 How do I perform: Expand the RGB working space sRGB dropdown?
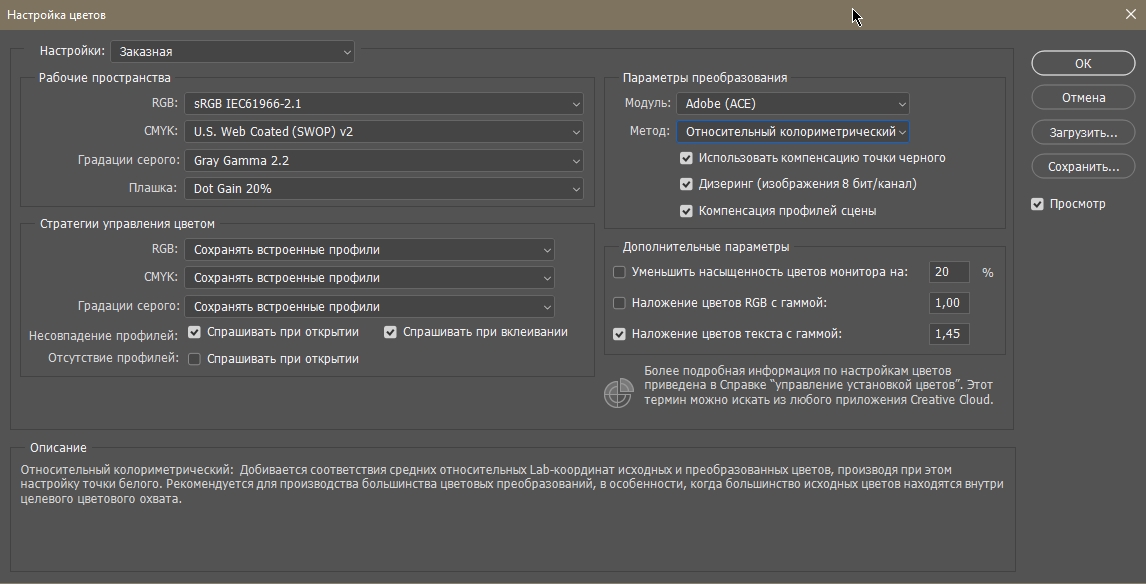point(383,103)
